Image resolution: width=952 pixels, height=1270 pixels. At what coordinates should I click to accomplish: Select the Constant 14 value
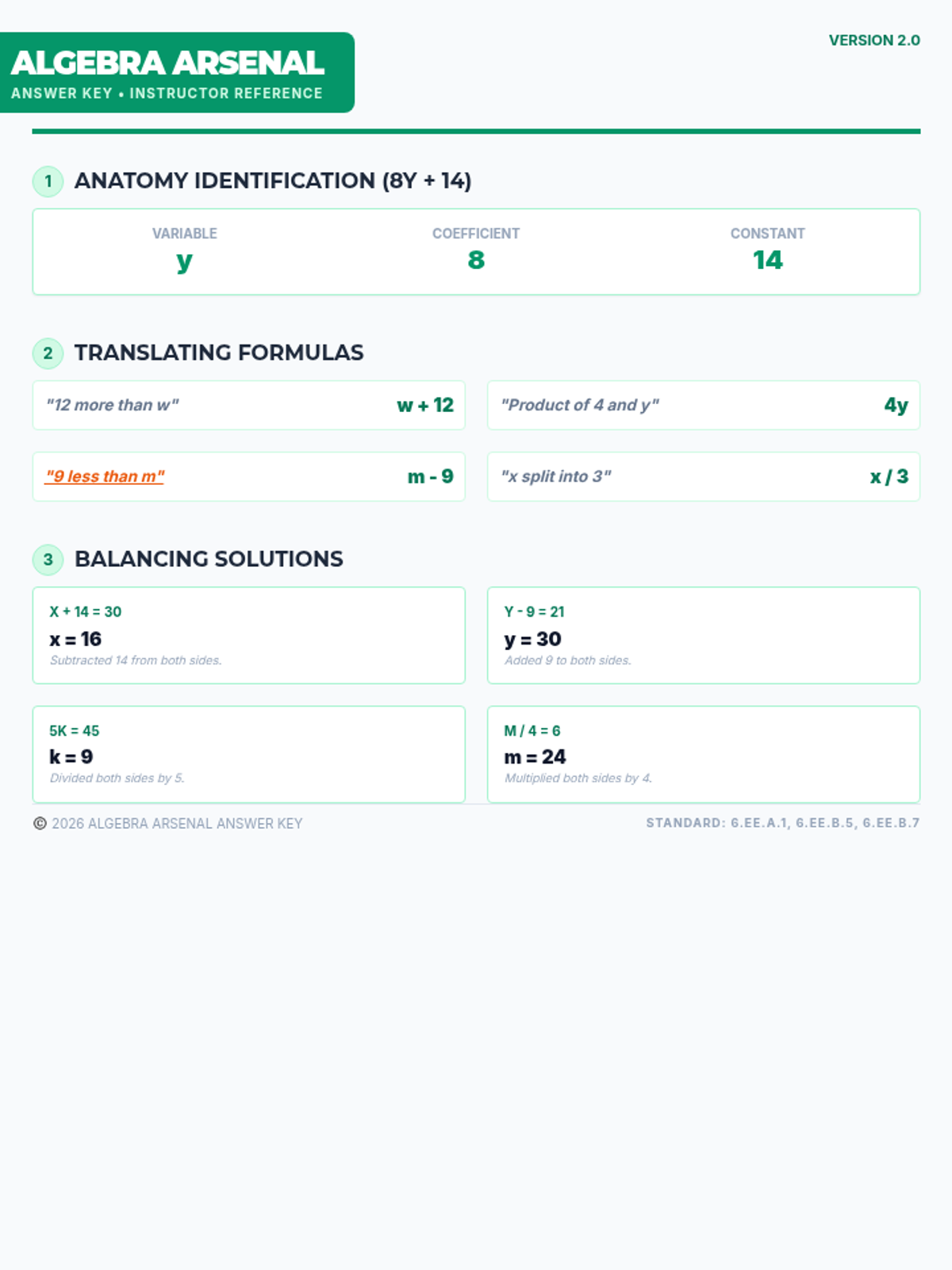tap(767, 260)
